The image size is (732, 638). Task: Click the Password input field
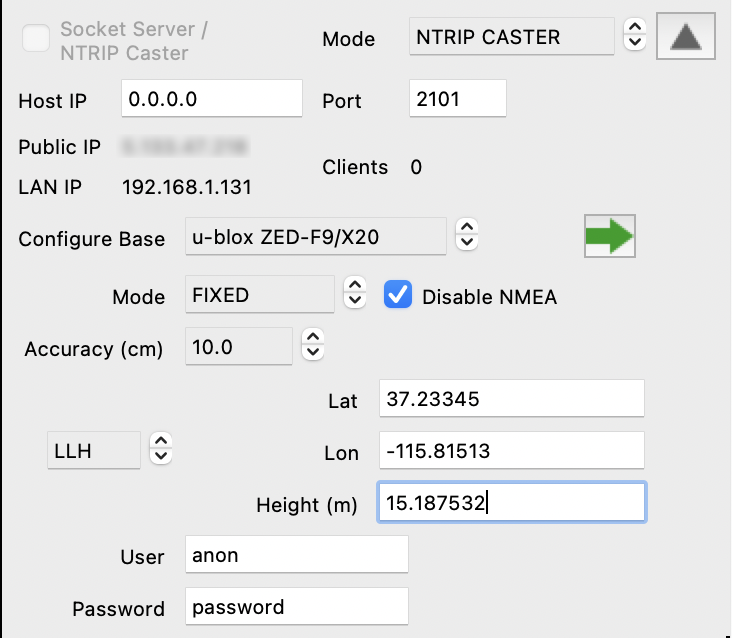pyautogui.click(x=297, y=607)
